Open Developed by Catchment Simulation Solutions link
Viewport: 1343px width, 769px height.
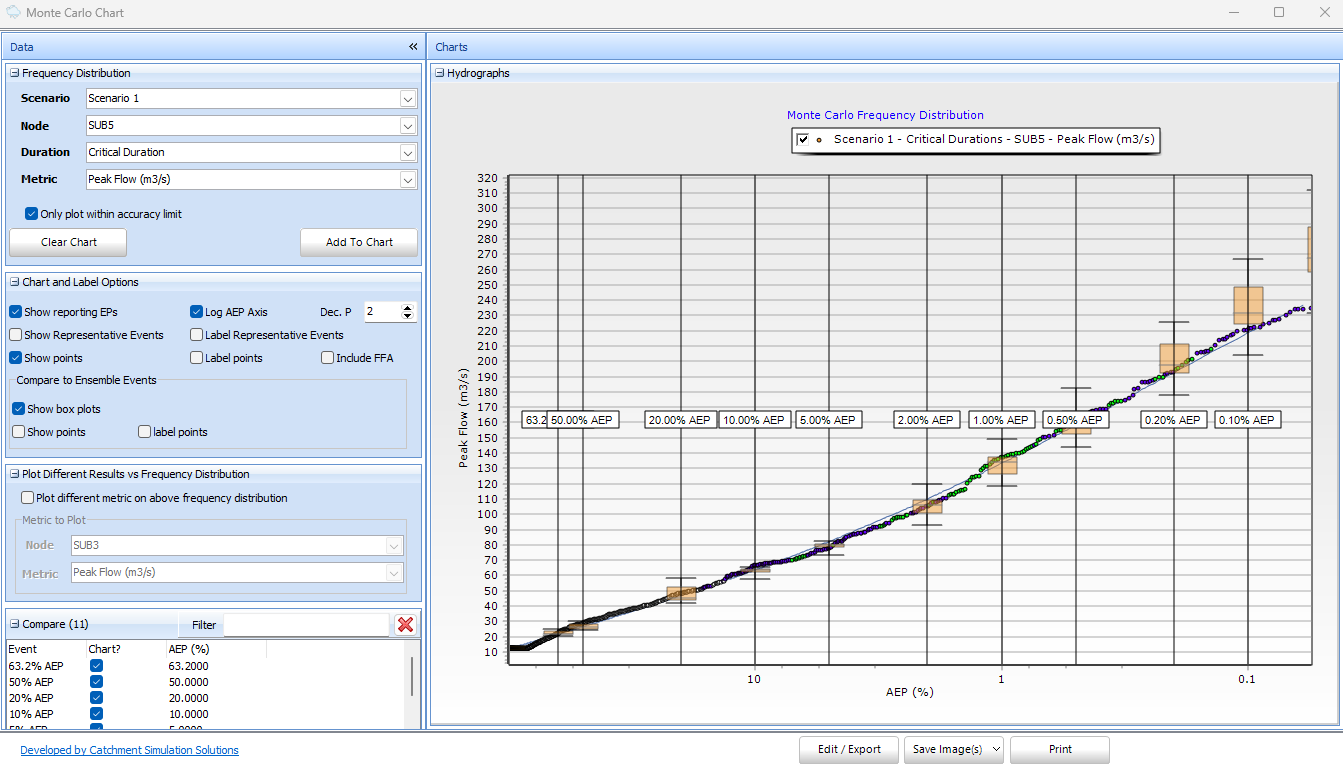[129, 750]
